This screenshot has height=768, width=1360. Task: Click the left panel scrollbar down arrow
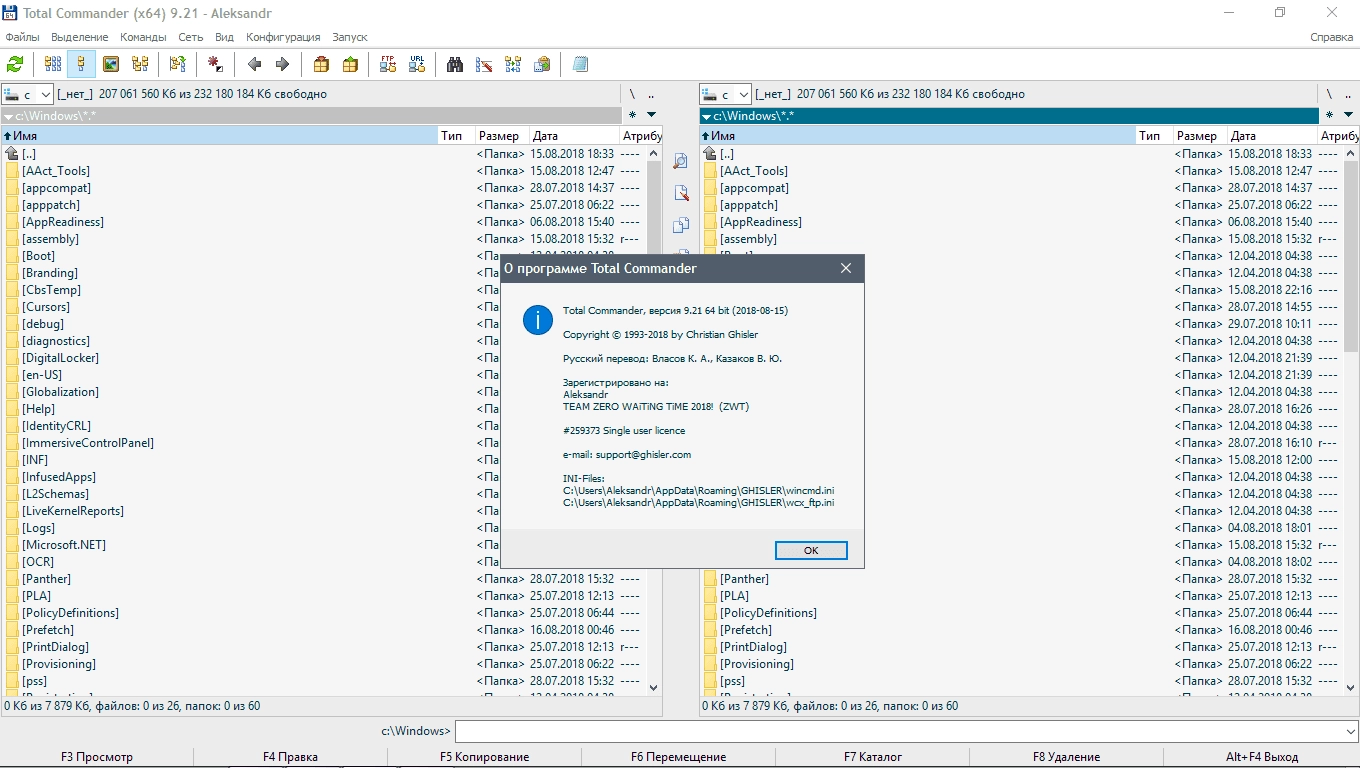654,688
